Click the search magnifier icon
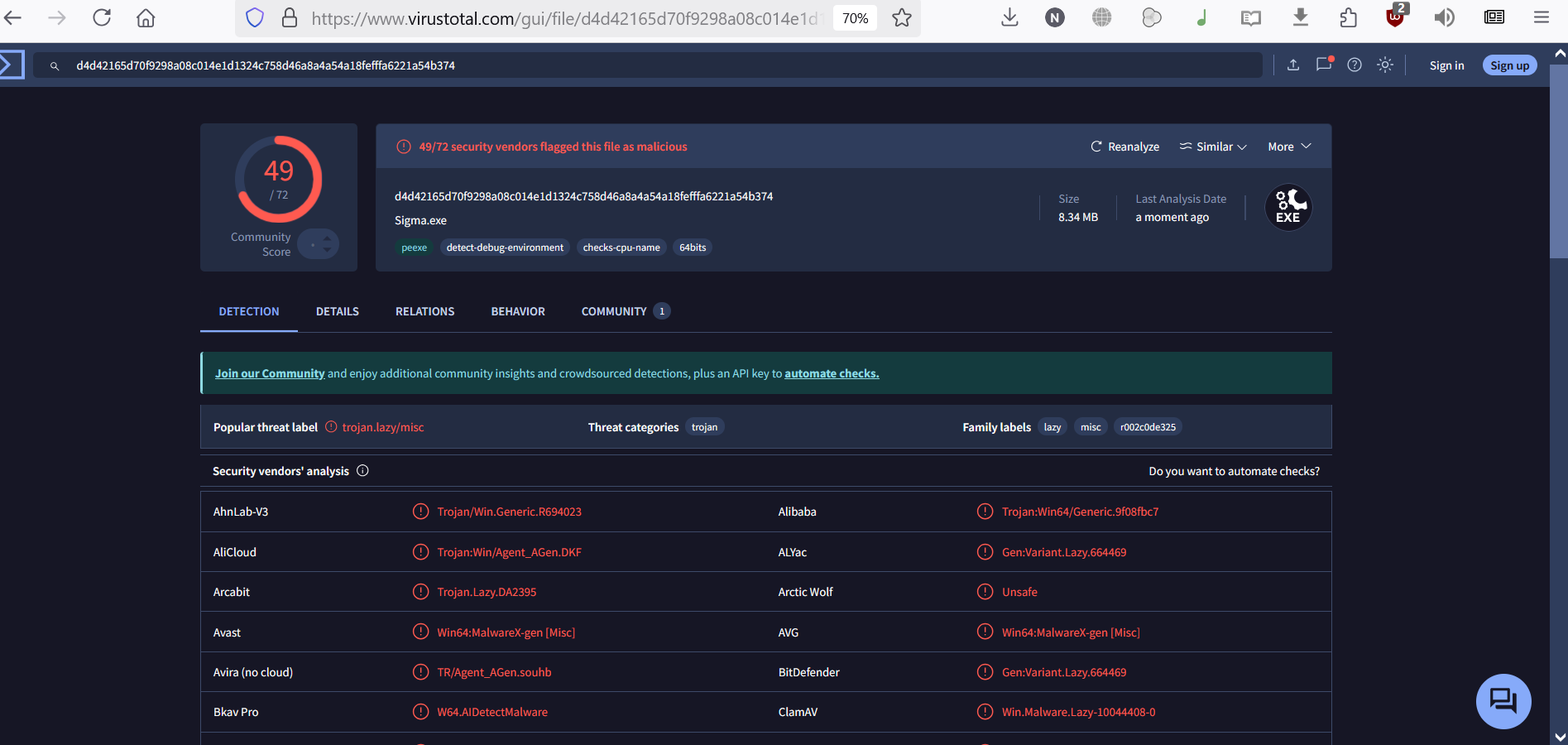Image resolution: width=1568 pixels, height=745 pixels. (55, 65)
